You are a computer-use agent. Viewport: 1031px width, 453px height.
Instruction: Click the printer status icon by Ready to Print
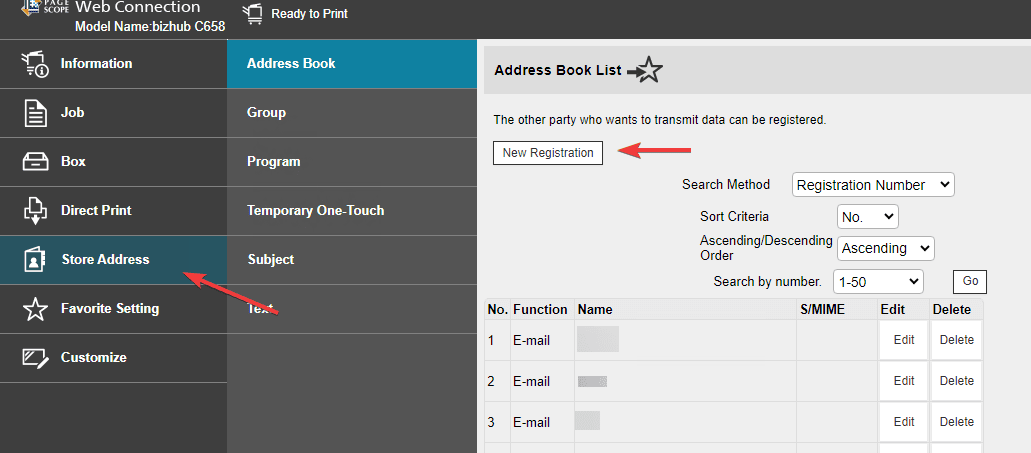(x=252, y=14)
